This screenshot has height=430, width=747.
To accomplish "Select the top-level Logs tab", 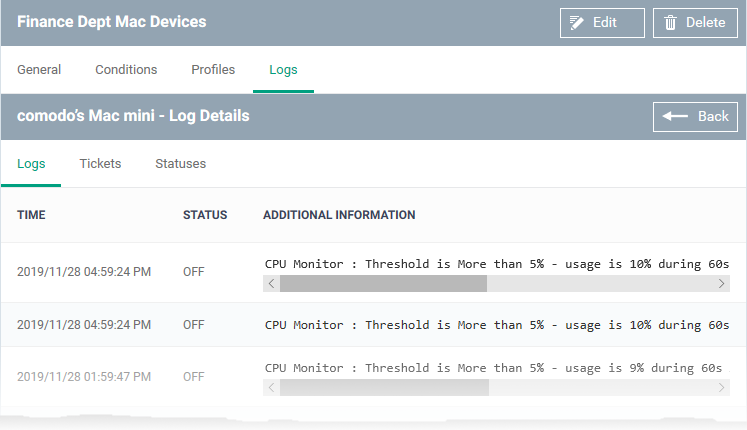I will 283,70.
